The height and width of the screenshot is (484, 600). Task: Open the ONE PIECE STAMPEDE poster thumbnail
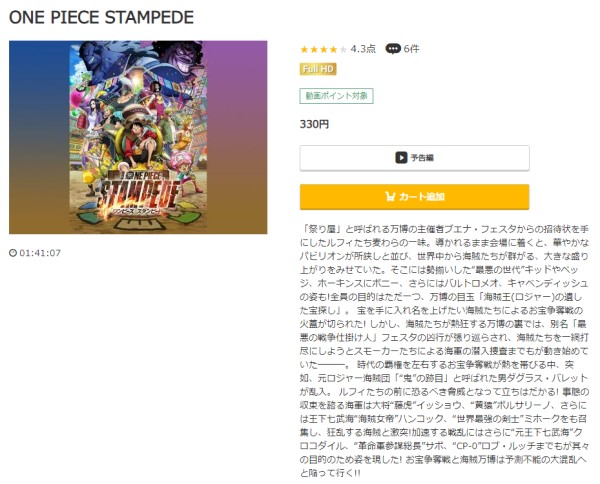pos(138,137)
